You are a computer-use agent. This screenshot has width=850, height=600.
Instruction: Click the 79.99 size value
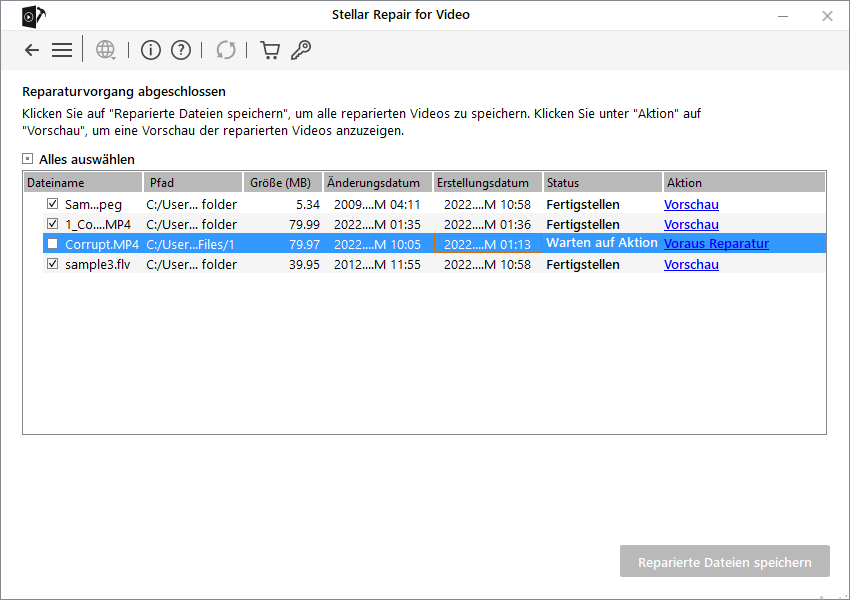click(304, 224)
